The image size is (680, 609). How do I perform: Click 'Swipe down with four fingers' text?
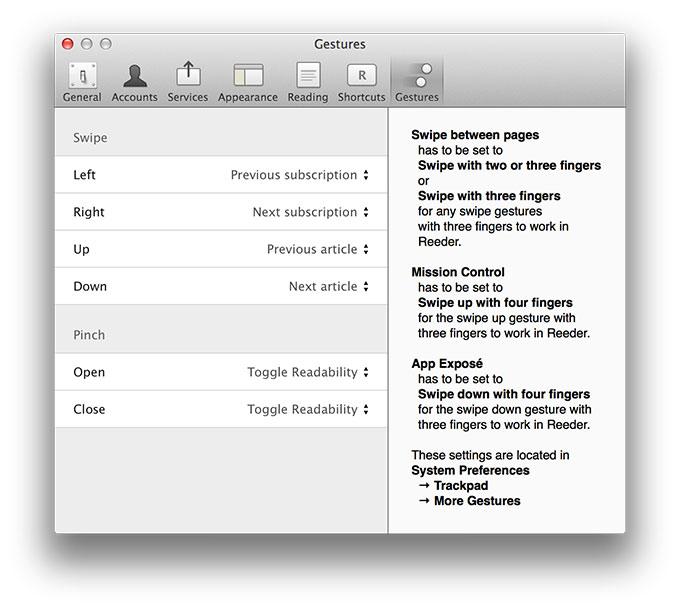click(x=504, y=394)
